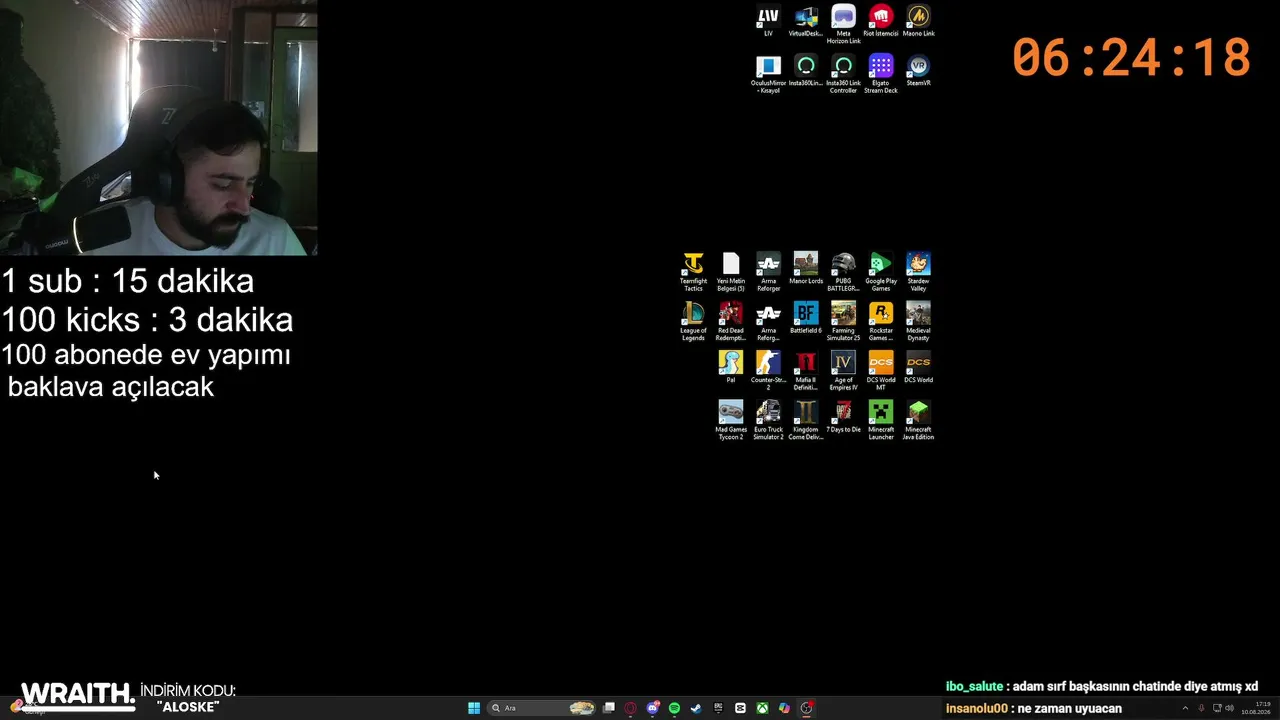Screen dimensions: 1280x720
Task: Launch the PUBG BATTLEGROUNDS shortcut
Action: pyautogui.click(x=843, y=272)
